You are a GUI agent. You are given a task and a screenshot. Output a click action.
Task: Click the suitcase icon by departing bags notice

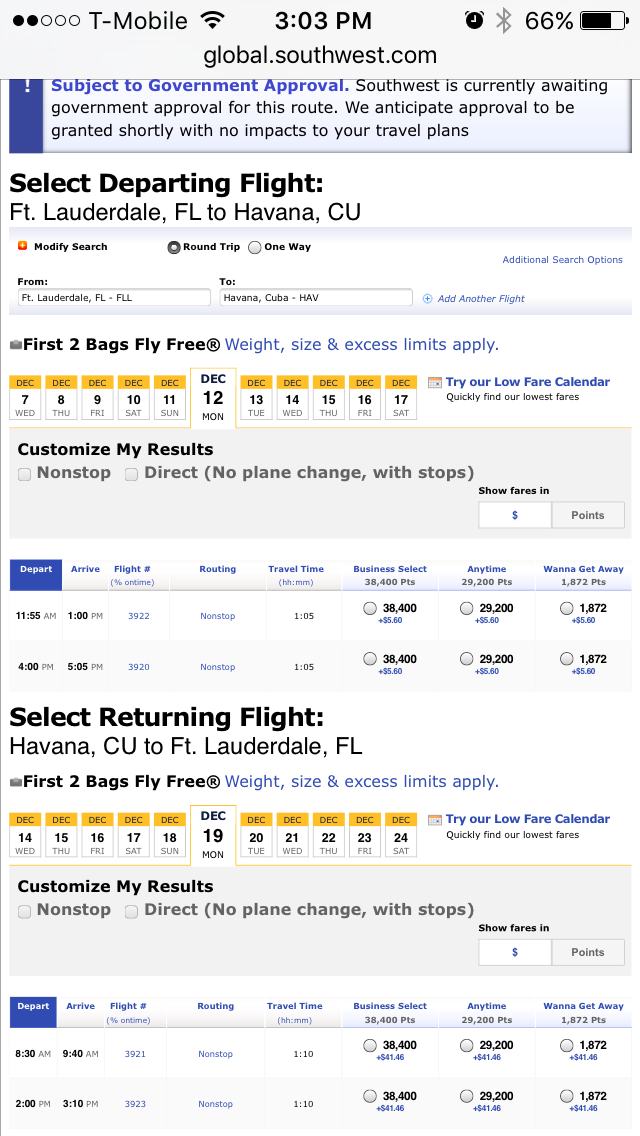pos(15,345)
